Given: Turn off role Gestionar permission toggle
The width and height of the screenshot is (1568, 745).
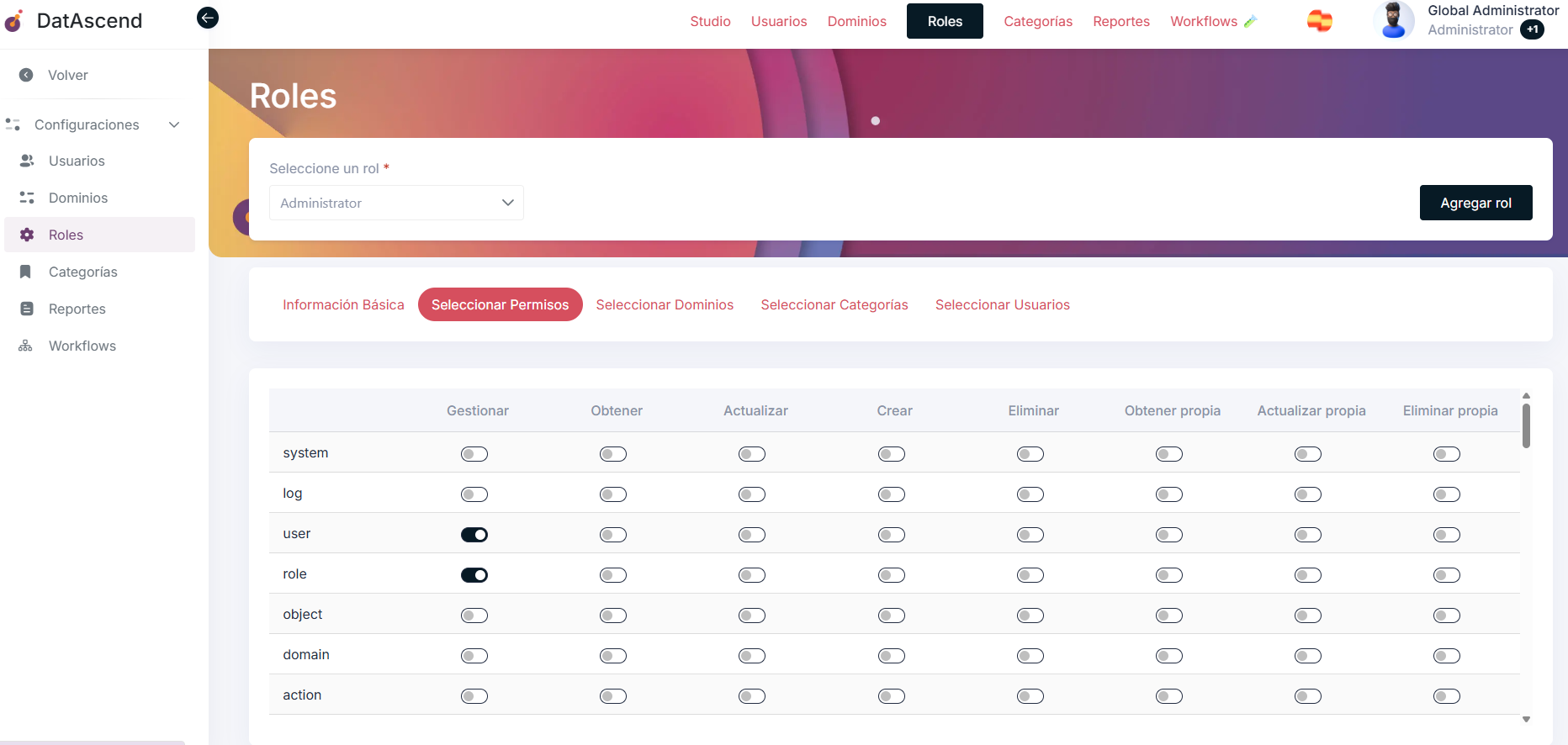Looking at the screenshot, I should 474,575.
